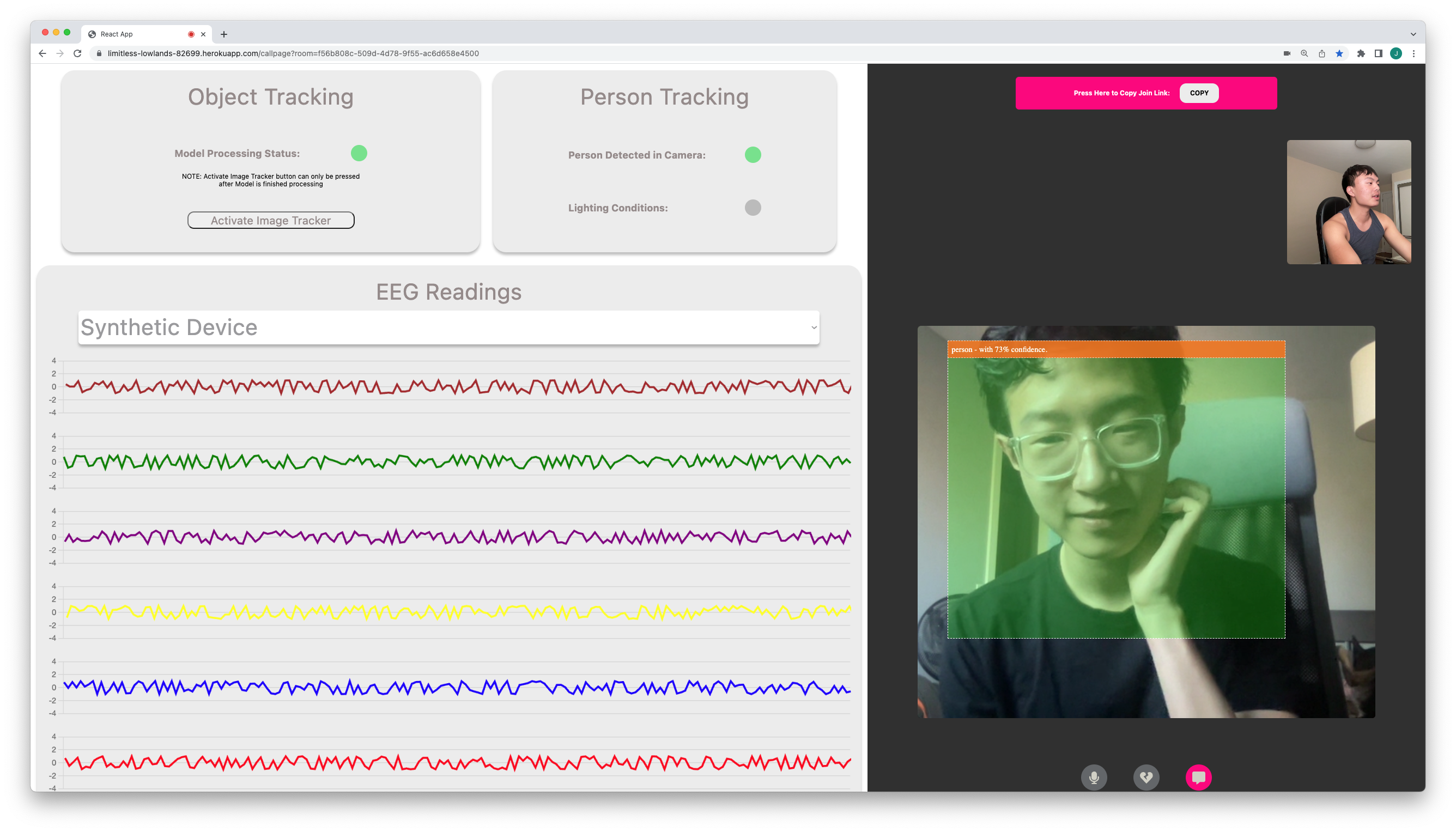Select the React App tab
This screenshot has width=1456, height=832.
137,34
